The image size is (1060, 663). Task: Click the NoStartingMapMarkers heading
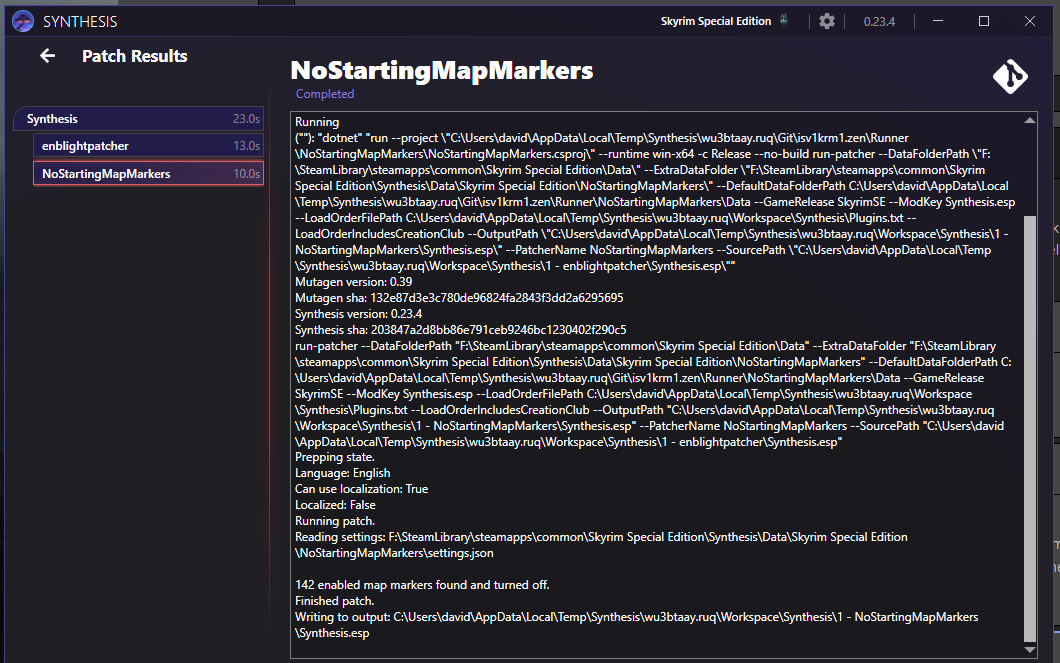(x=441, y=70)
